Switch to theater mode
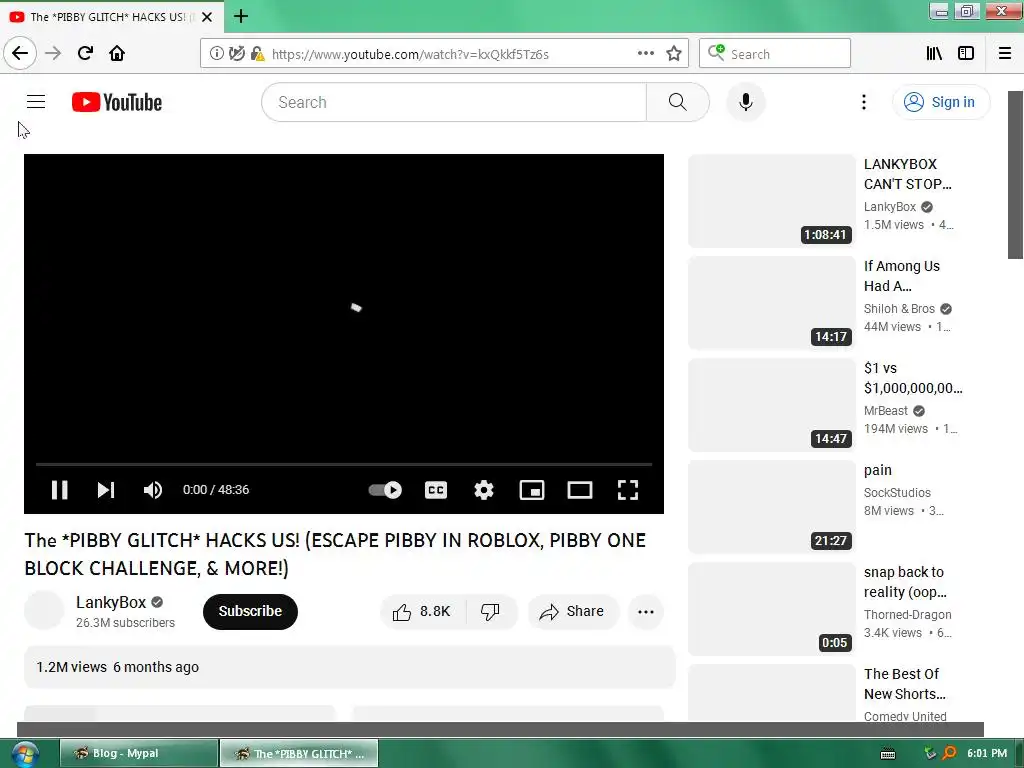1024x768 pixels. [x=580, y=490]
